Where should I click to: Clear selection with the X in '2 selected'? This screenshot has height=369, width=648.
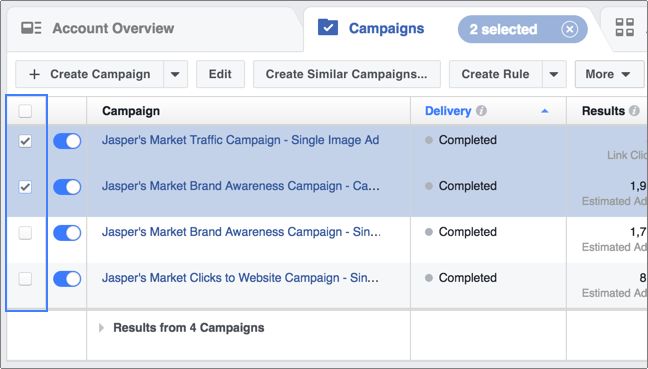569,29
